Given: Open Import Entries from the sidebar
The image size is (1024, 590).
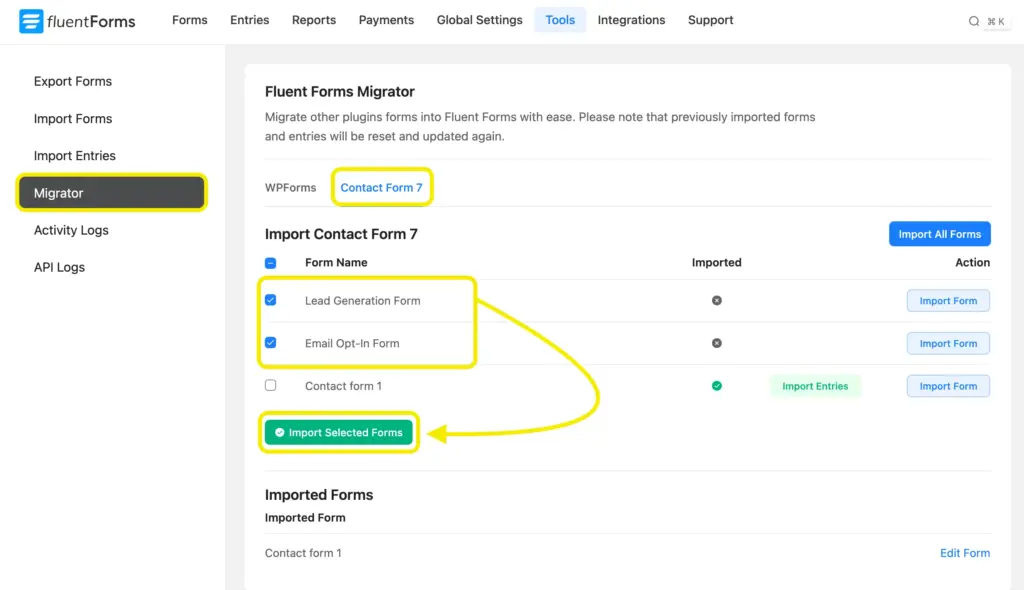Looking at the screenshot, I should pos(73,155).
